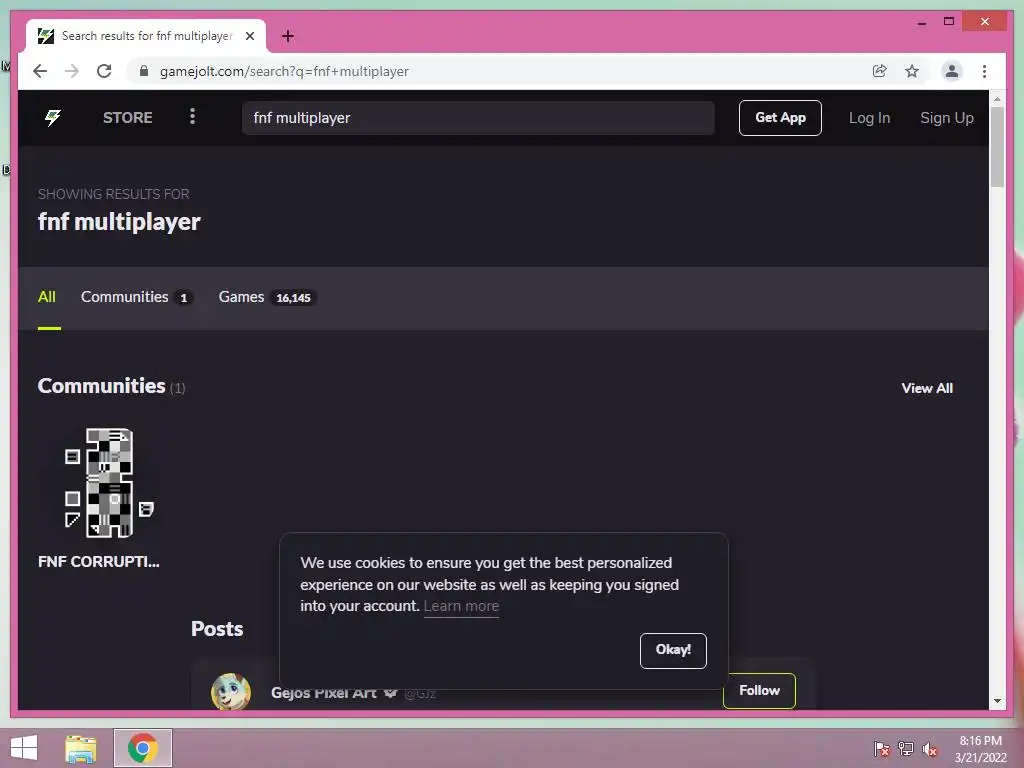Click Chrome icon in taskbar
Viewport: 1024px width, 768px height.
[x=143, y=748]
